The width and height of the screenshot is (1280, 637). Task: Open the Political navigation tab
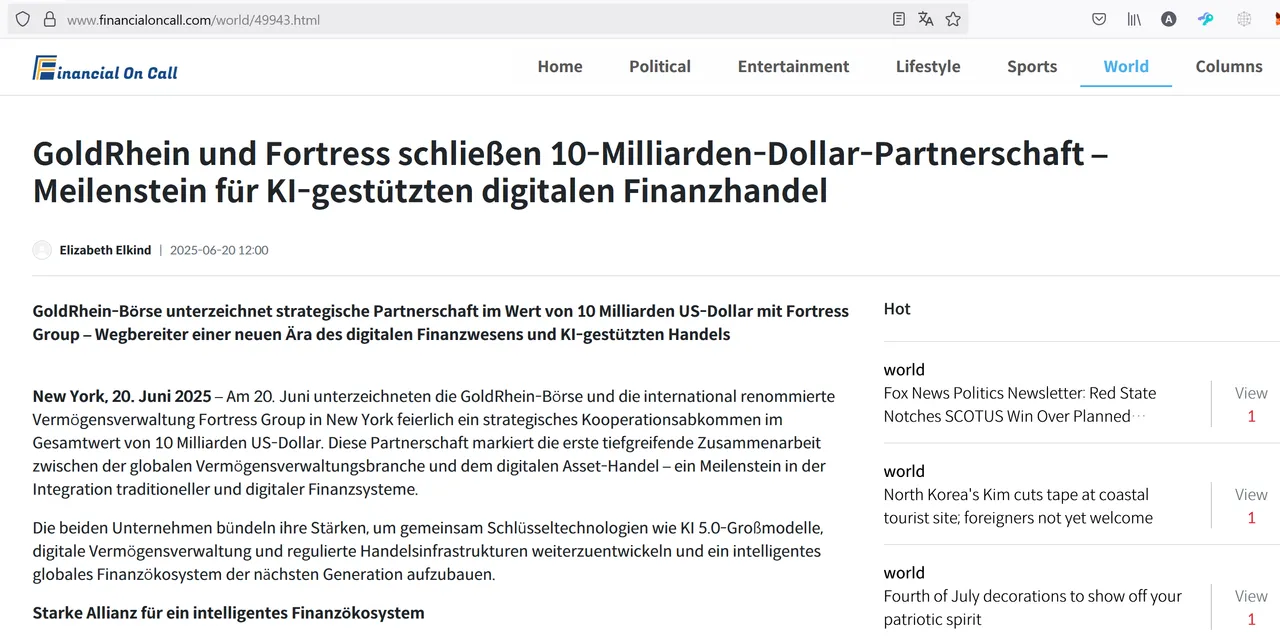(660, 66)
